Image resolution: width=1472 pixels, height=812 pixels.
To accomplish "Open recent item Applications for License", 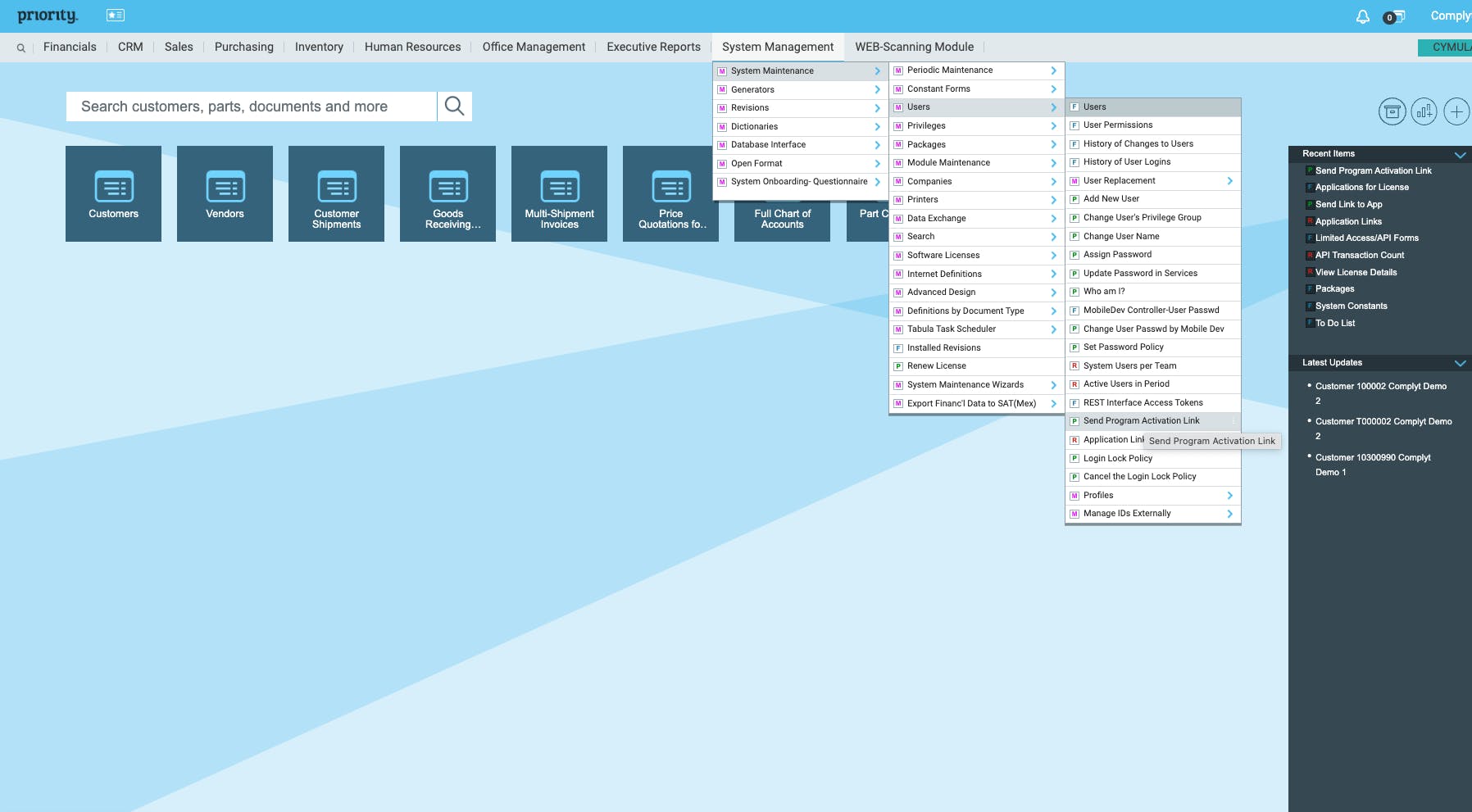I will coord(1361,188).
